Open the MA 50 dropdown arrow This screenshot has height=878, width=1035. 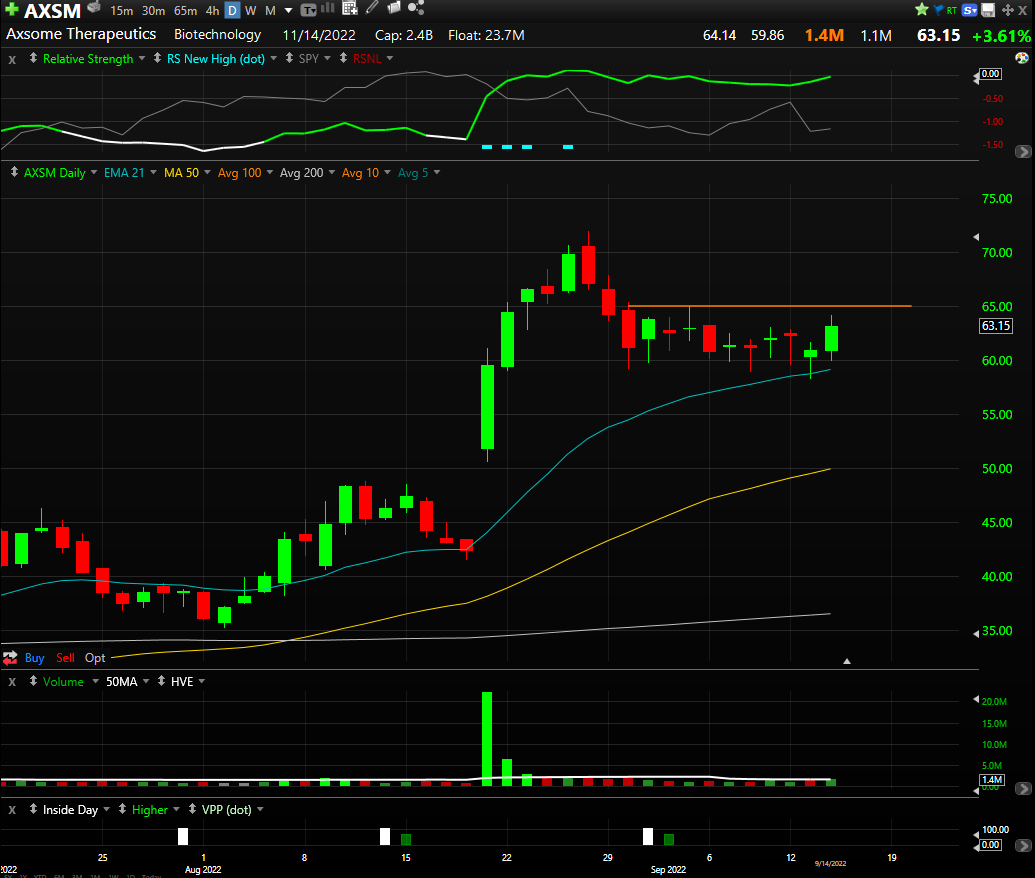click(x=207, y=173)
